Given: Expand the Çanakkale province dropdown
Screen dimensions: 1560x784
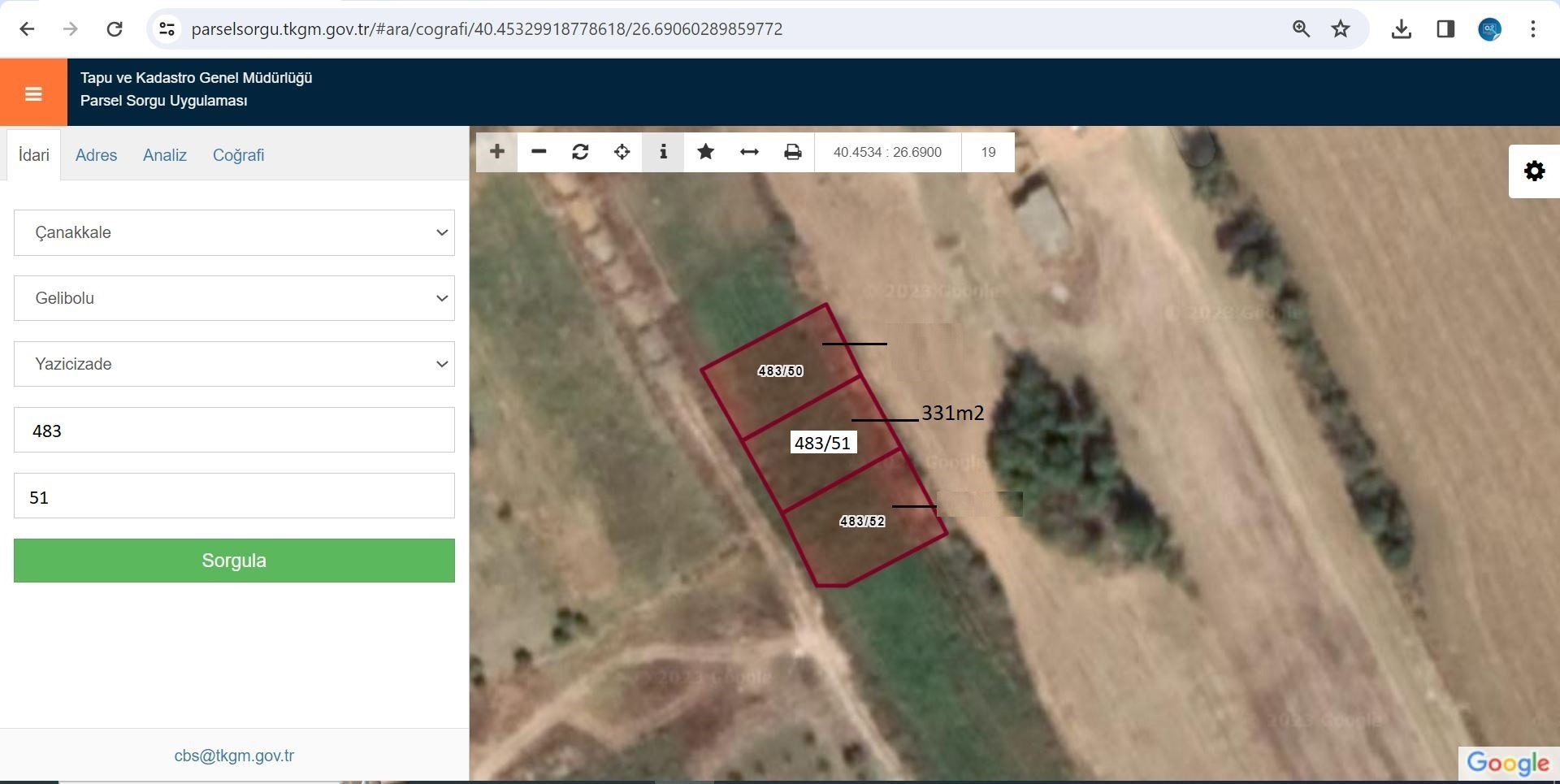Looking at the screenshot, I should [x=234, y=232].
